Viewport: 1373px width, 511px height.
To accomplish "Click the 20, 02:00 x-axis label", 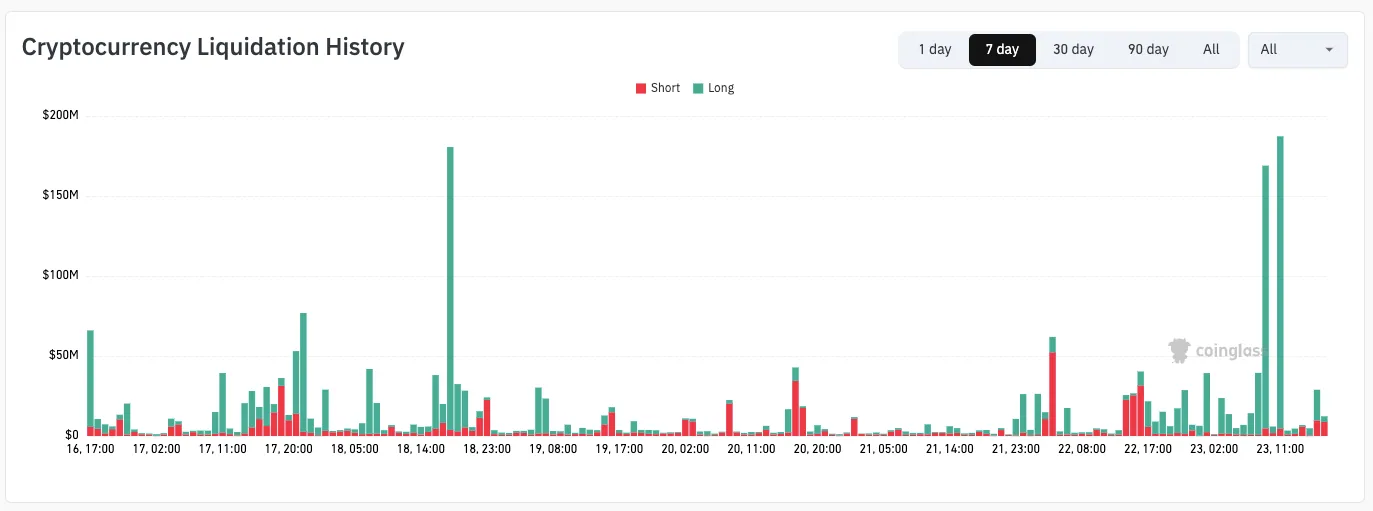I will tap(685, 450).
